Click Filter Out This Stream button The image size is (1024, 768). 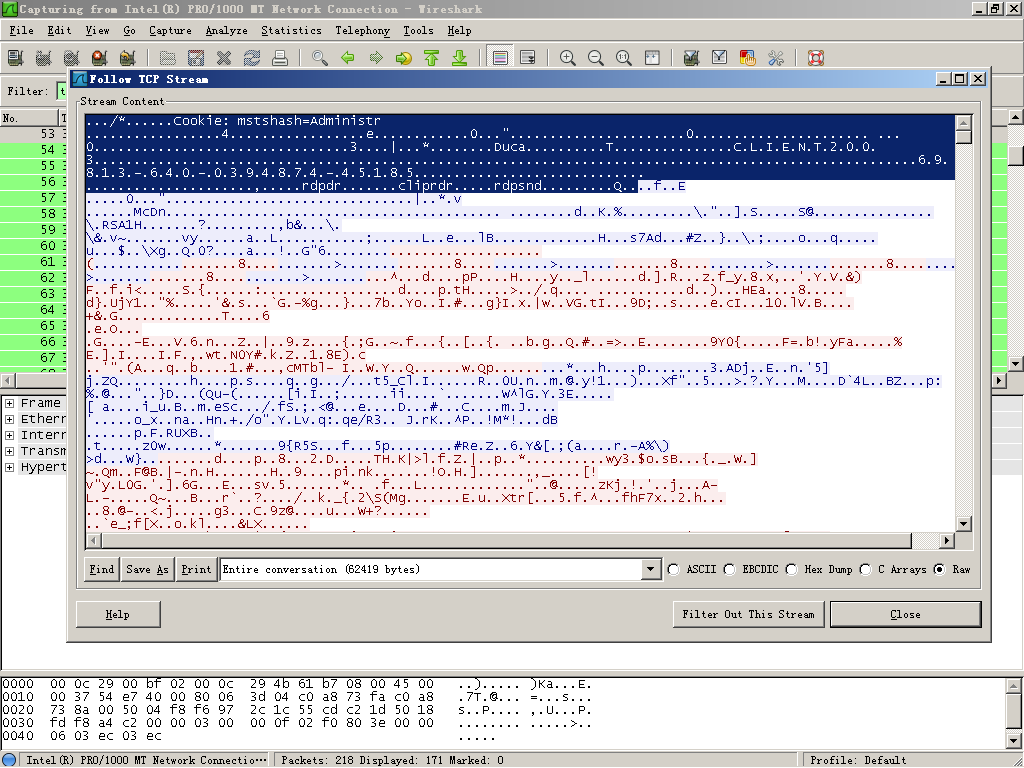(x=748, y=615)
